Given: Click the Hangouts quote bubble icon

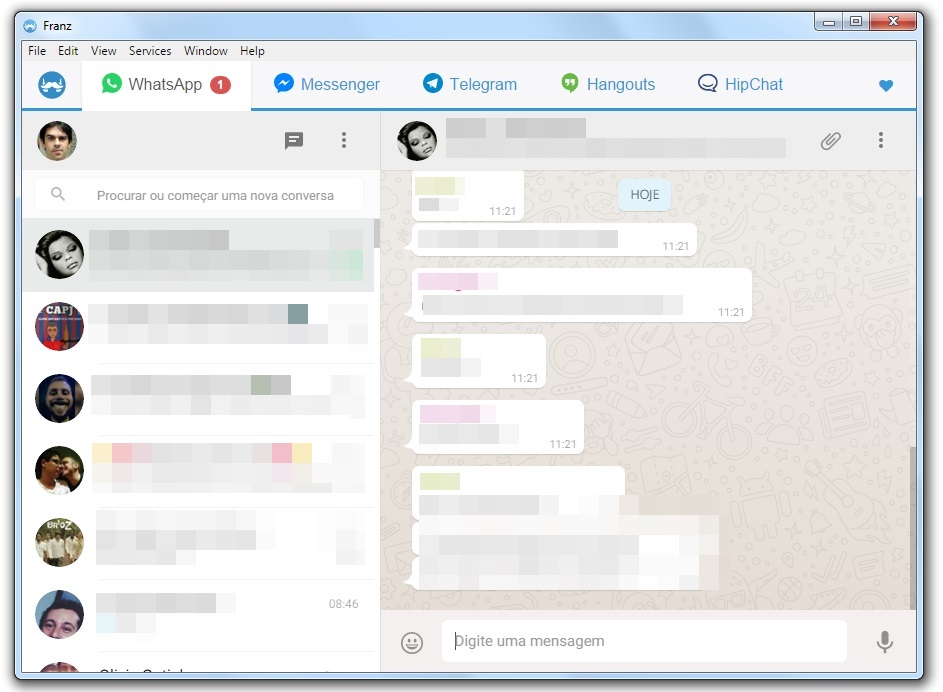Looking at the screenshot, I should click(570, 82).
